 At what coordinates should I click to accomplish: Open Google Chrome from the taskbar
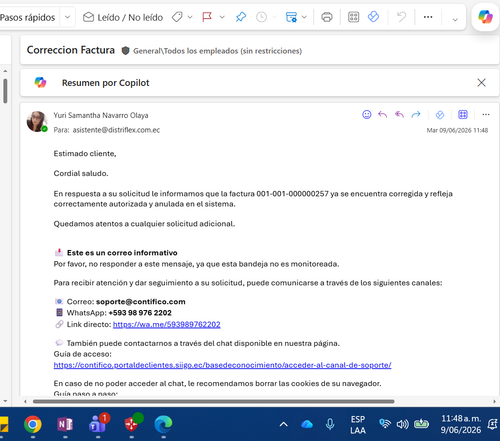coord(33,424)
